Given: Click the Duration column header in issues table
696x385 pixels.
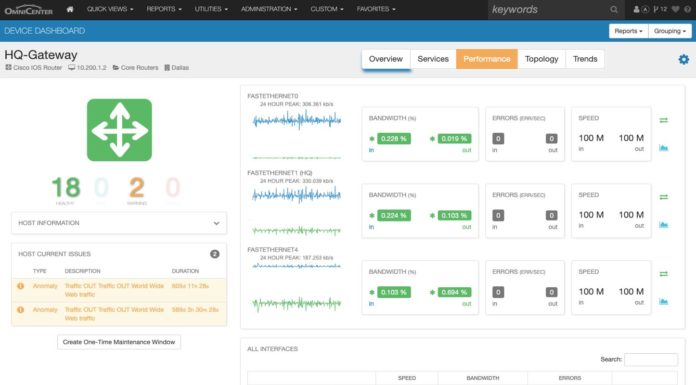Looking at the screenshot, I should (185, 271).
